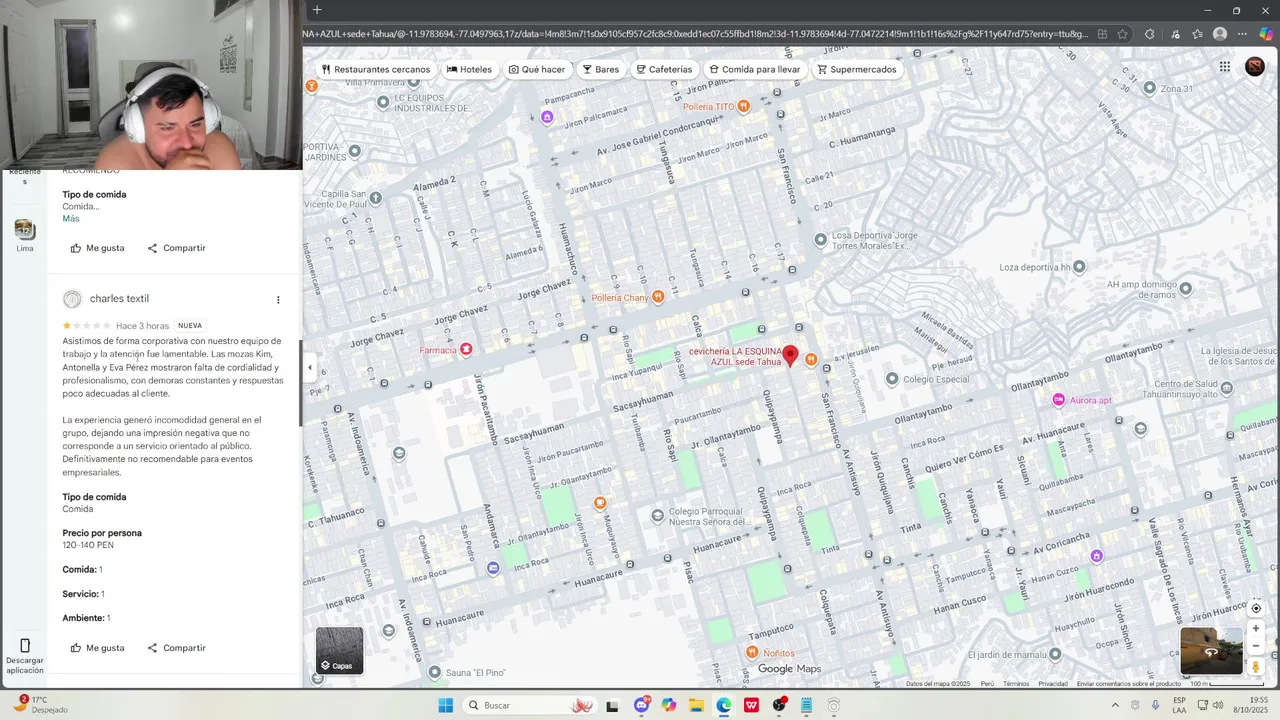This screenshot has width=1280, height=720.
Task: Show hidden system tray icons
Action: pyautogui.click(x=1115, y=705)
